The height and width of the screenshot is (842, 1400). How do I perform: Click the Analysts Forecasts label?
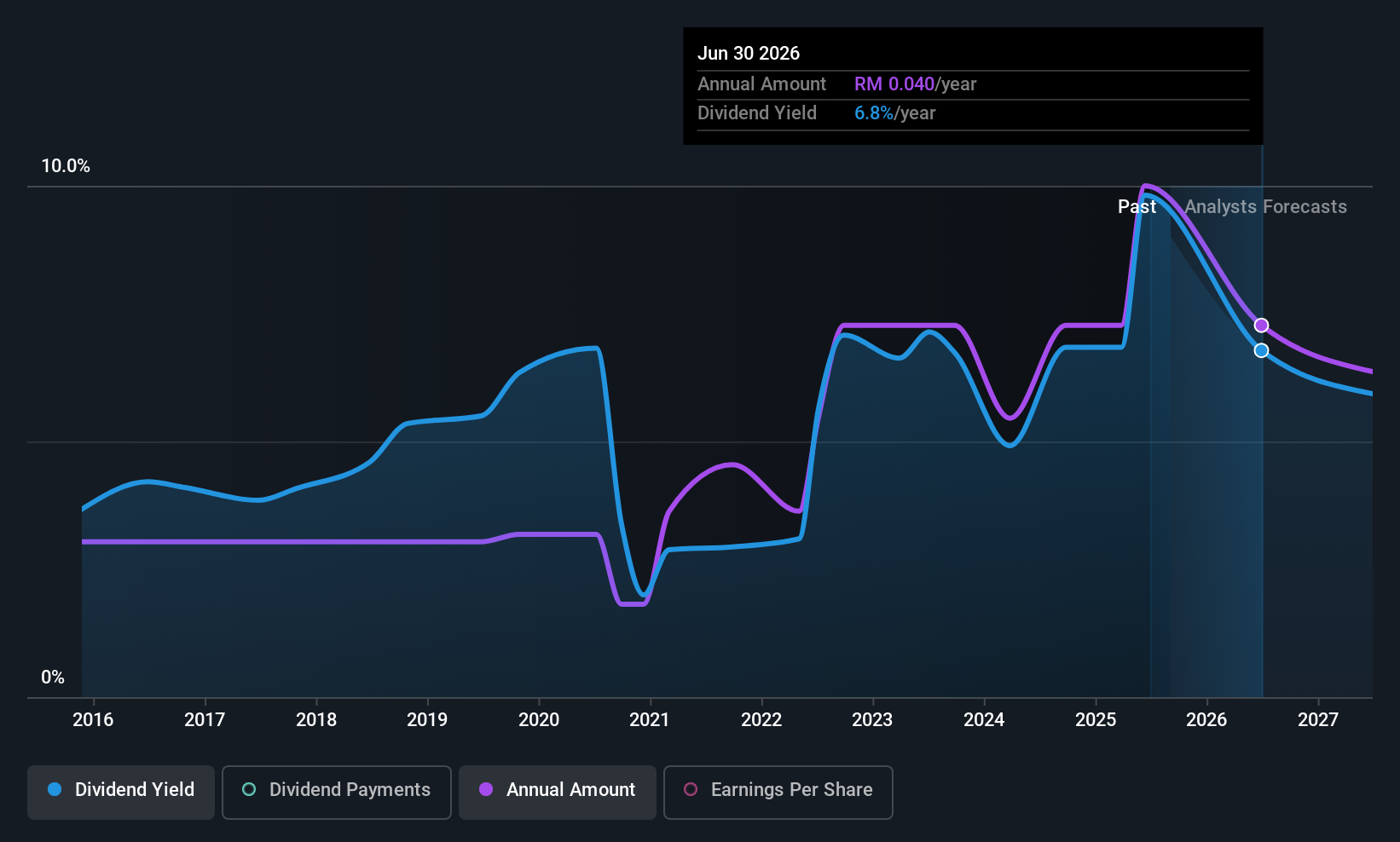[x=1265, y=207]
